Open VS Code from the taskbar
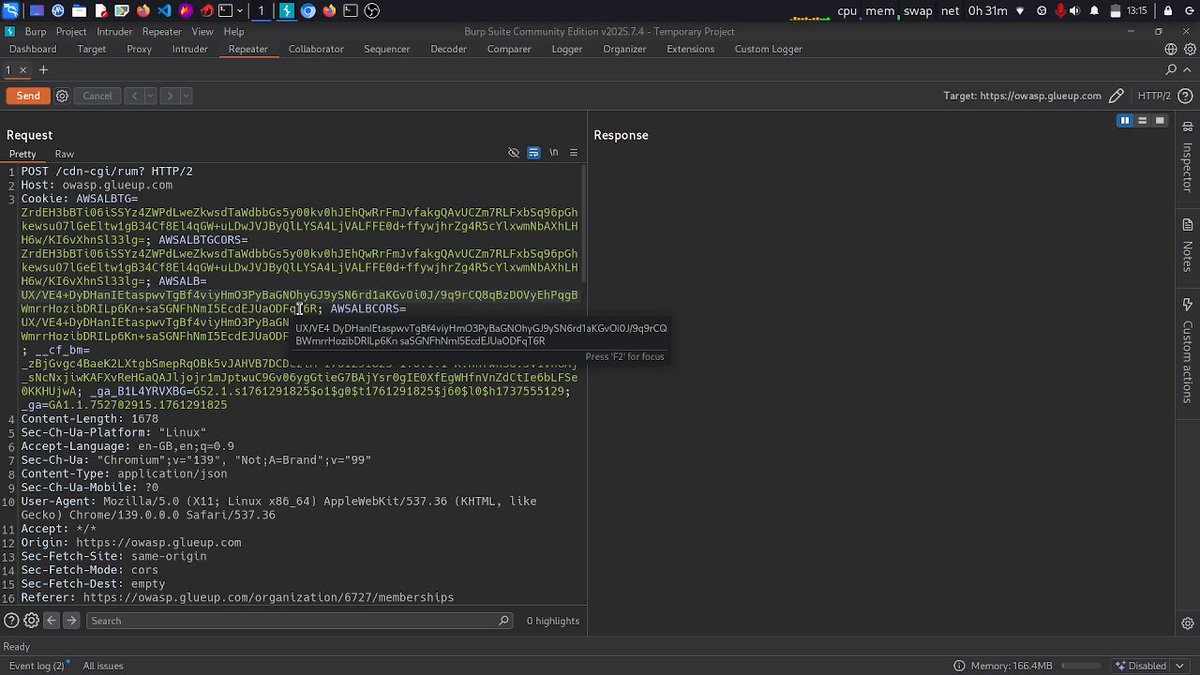1200x675 pixels. 165,11
